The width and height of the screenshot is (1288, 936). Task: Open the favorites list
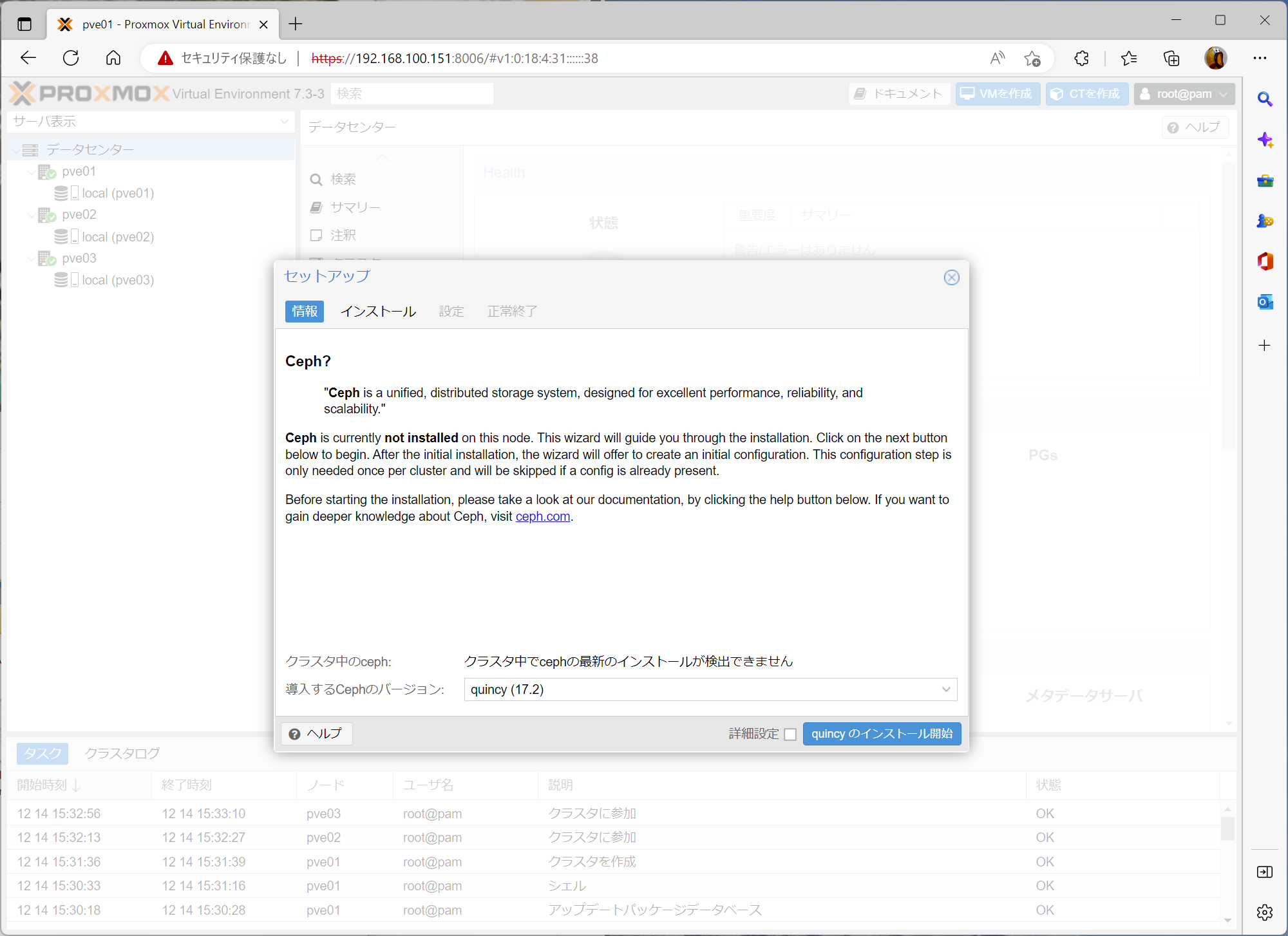coord(1129,59)
